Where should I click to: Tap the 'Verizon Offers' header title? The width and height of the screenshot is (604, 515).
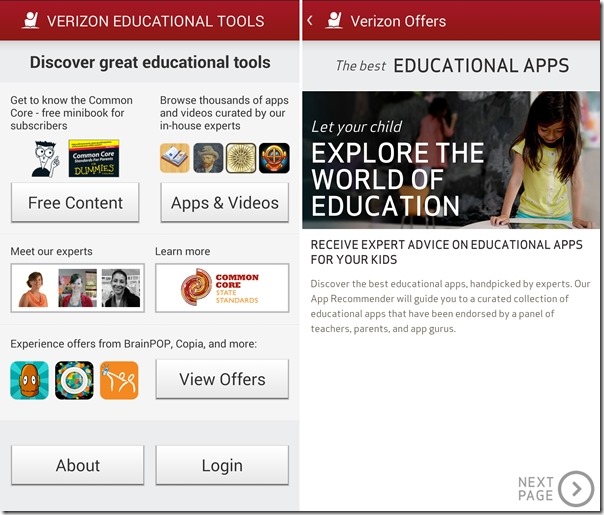click(398, 21)
